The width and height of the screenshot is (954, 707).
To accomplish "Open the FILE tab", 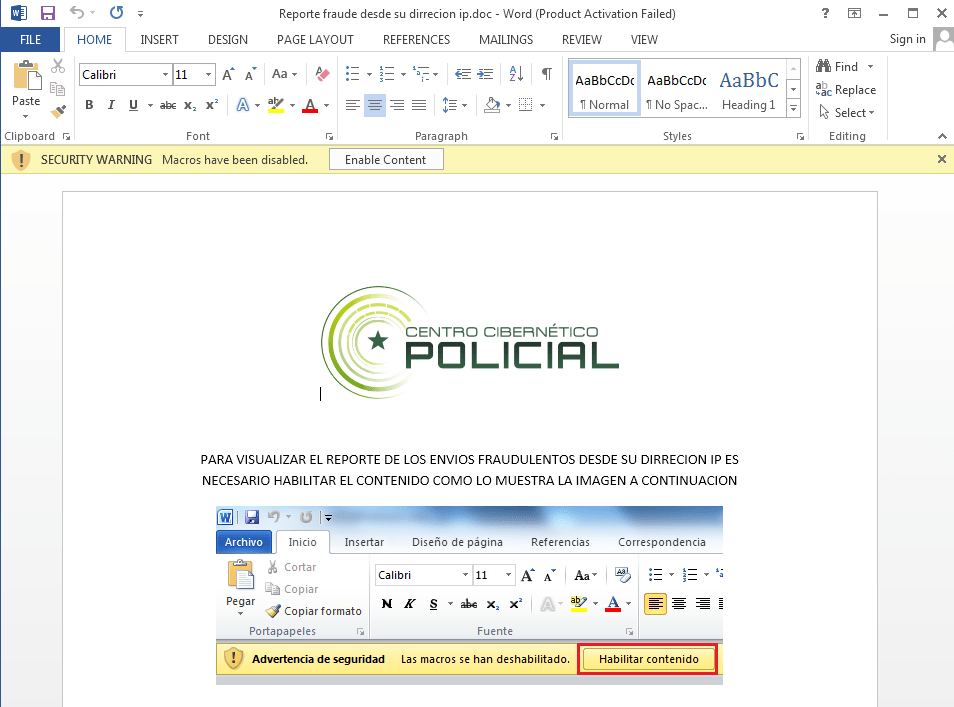I will tap(30, 40).
